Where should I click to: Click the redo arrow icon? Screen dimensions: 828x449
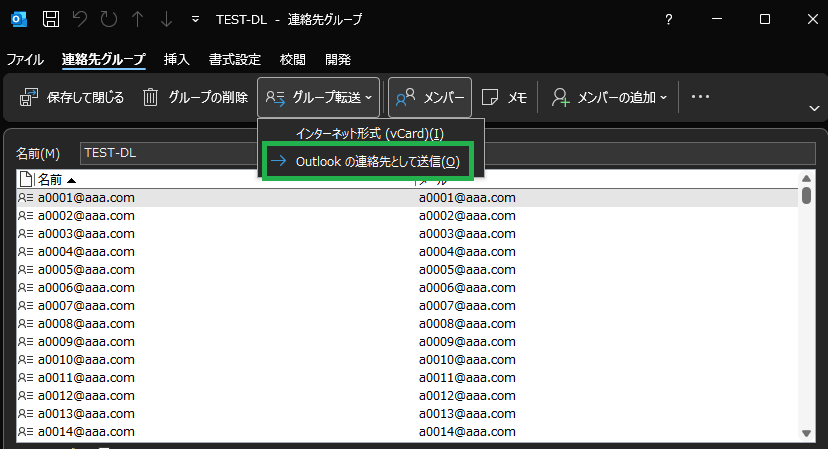109,20
